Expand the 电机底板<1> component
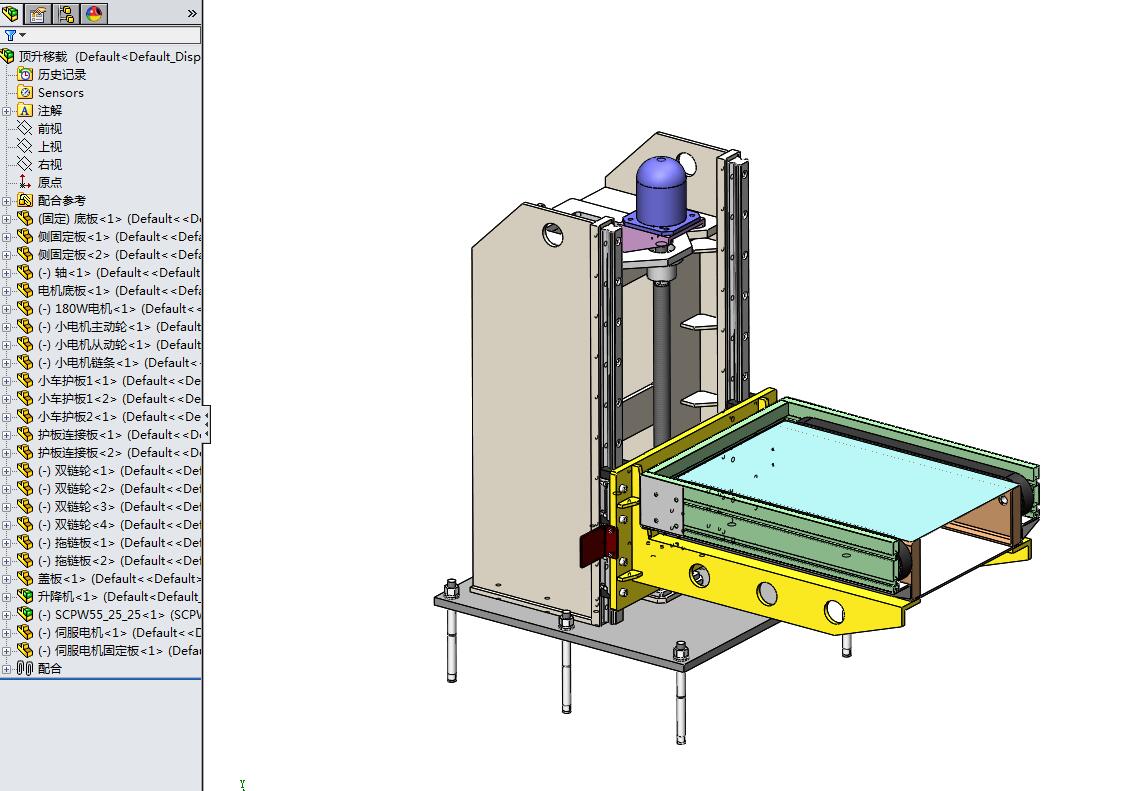This screenshot has height=791, width=1125. pyautogui.click(x=6, y=291)
